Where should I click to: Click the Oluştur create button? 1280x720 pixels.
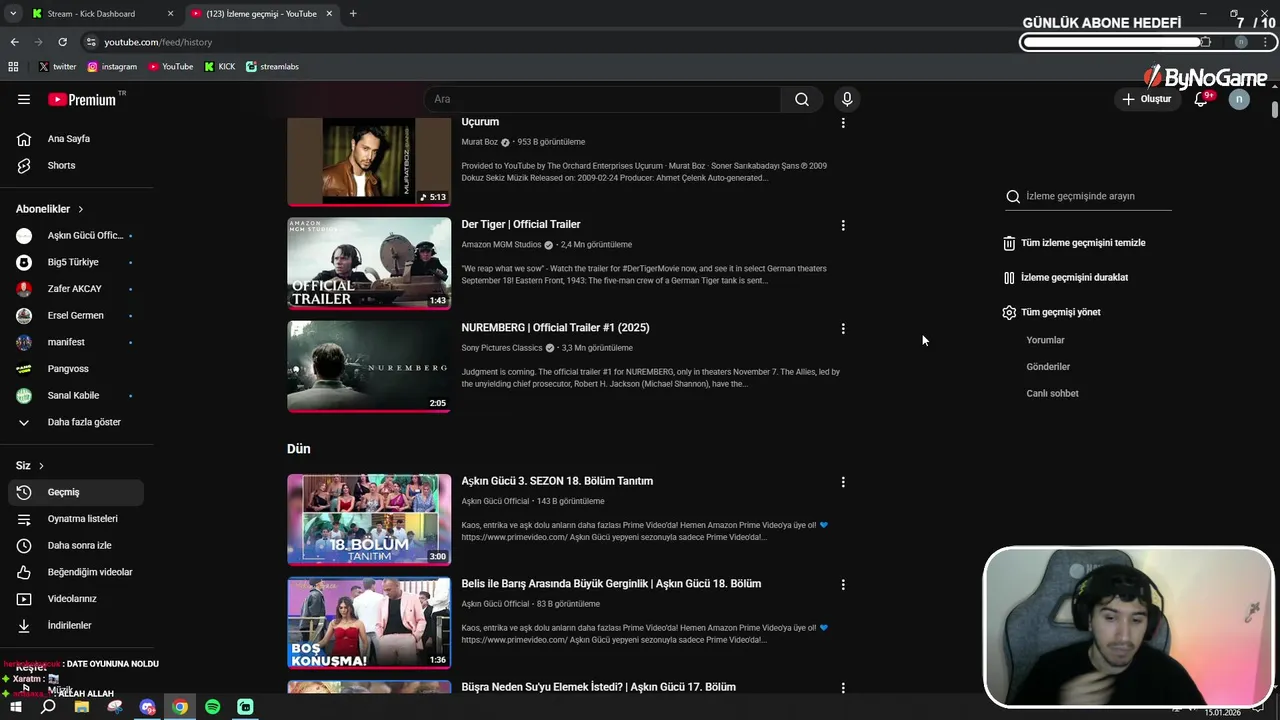pyautogui.click(x=1146, y=99)
